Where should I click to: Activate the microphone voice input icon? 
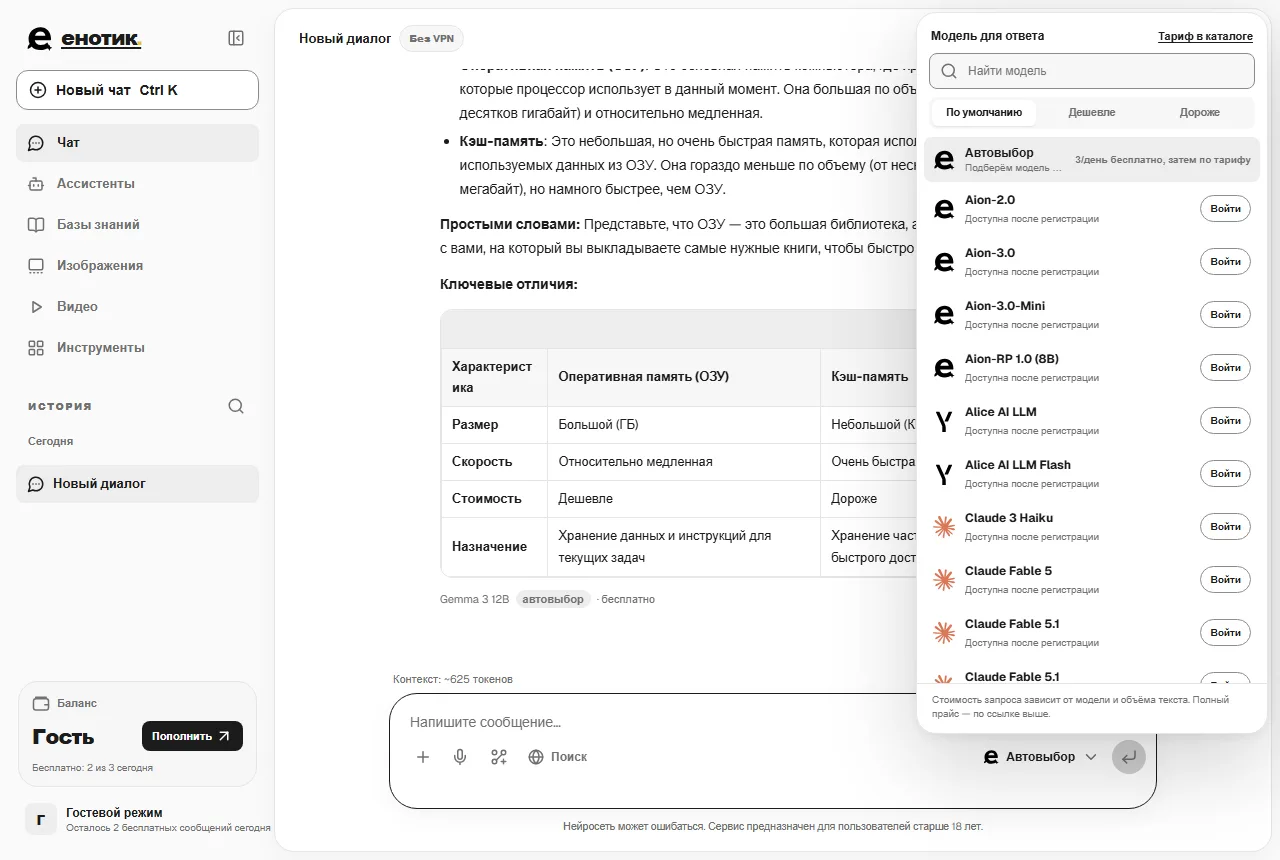[460, 757]
